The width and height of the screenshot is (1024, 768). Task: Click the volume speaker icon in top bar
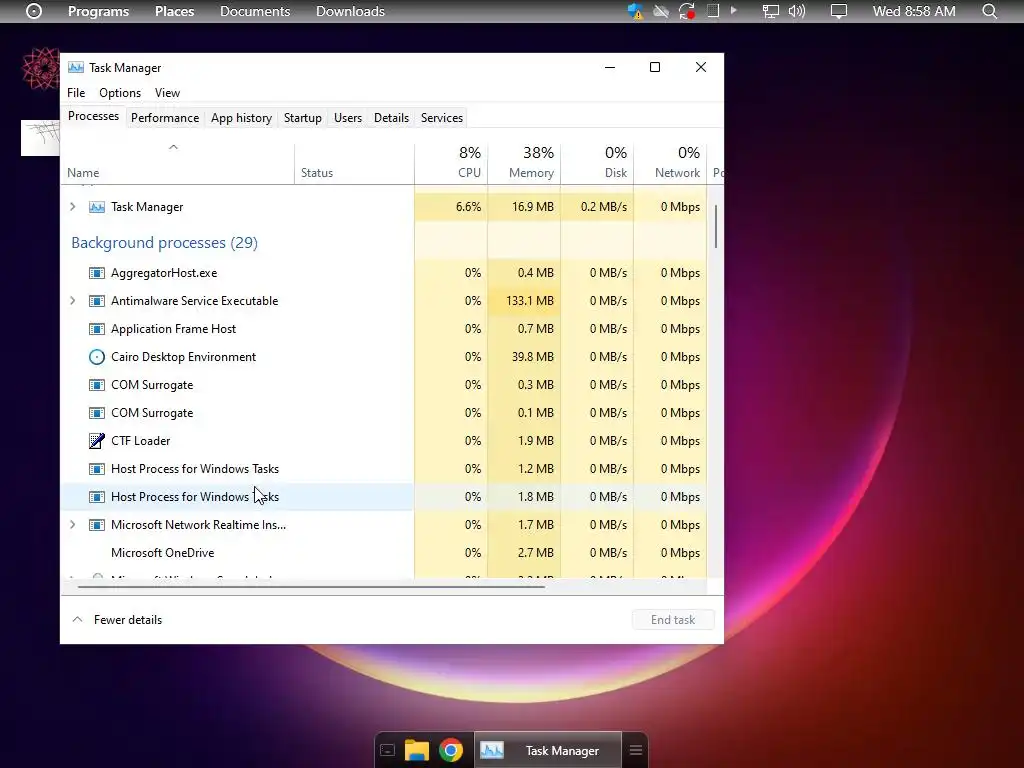coord(797,11)
